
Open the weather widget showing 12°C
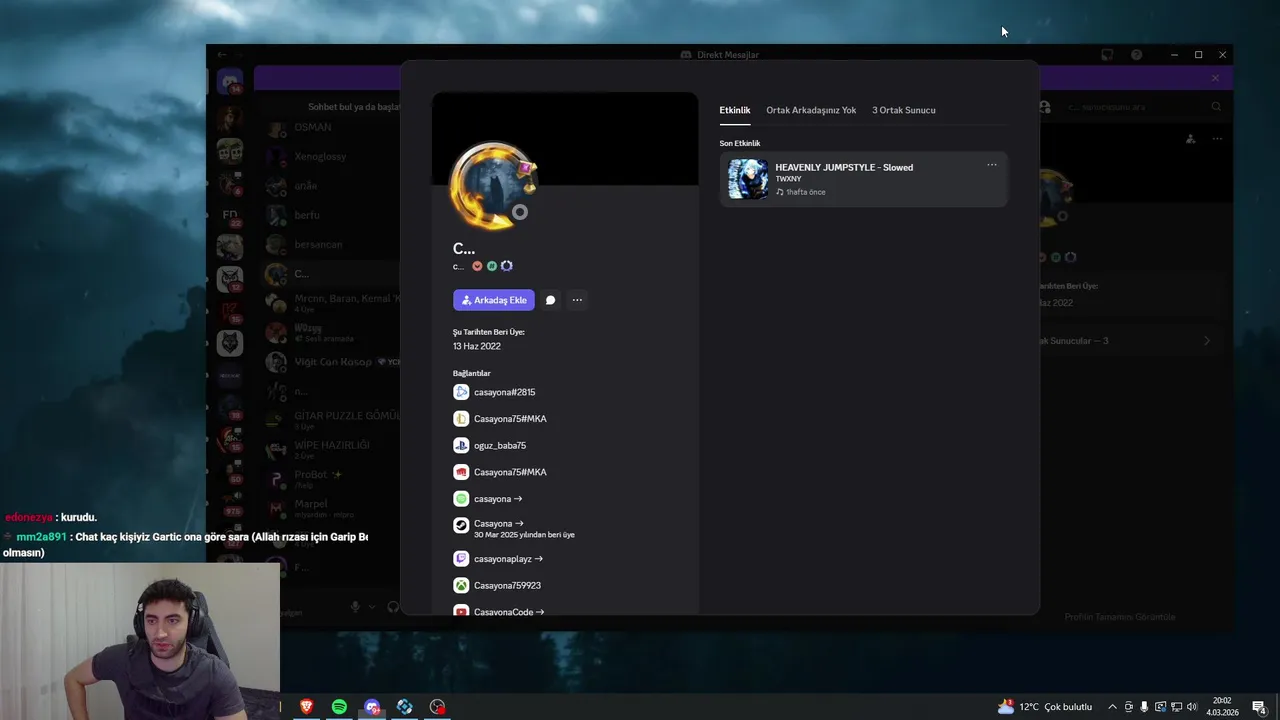[x=1045, y=707]
